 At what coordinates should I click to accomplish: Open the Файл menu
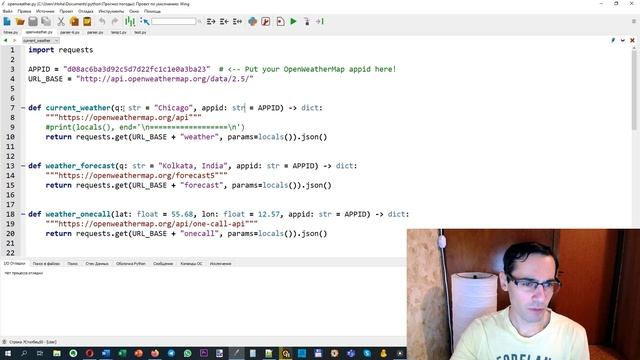pos(7,11)
